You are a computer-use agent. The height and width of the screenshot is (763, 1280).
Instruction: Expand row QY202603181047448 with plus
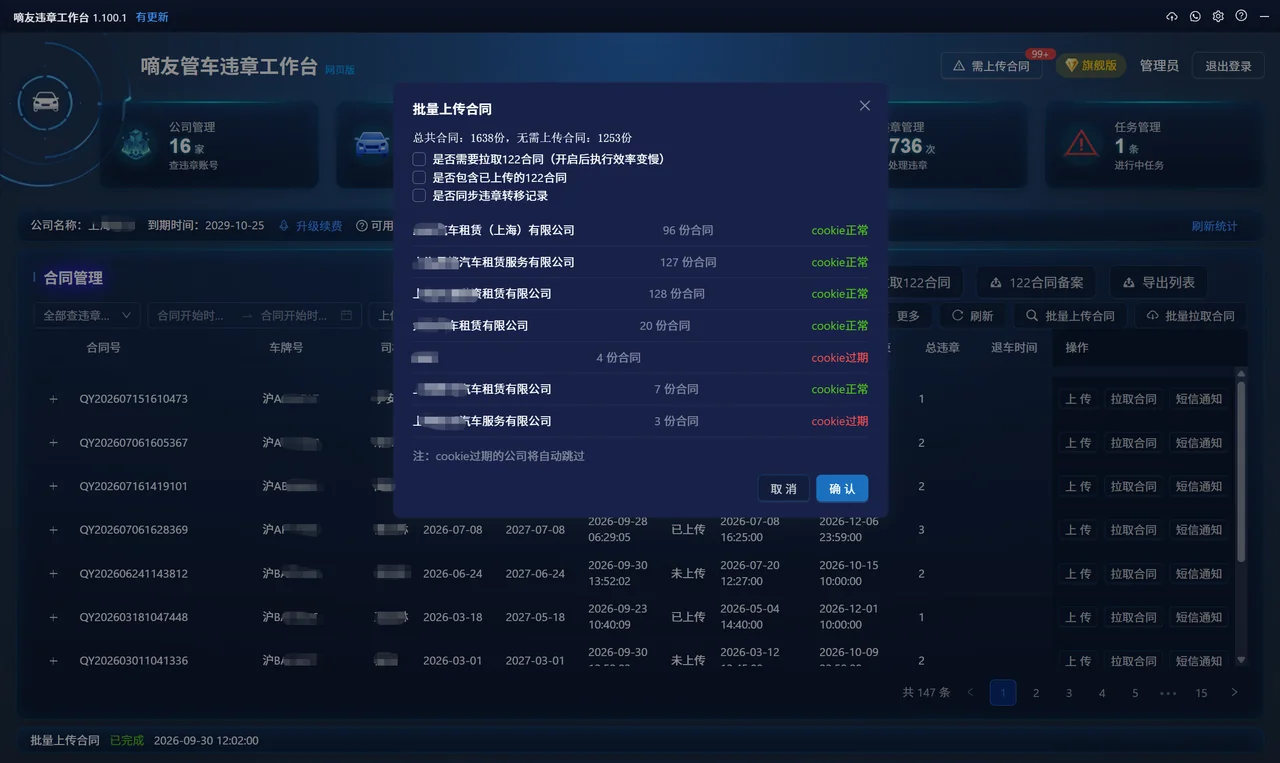[x=54, y=618]
